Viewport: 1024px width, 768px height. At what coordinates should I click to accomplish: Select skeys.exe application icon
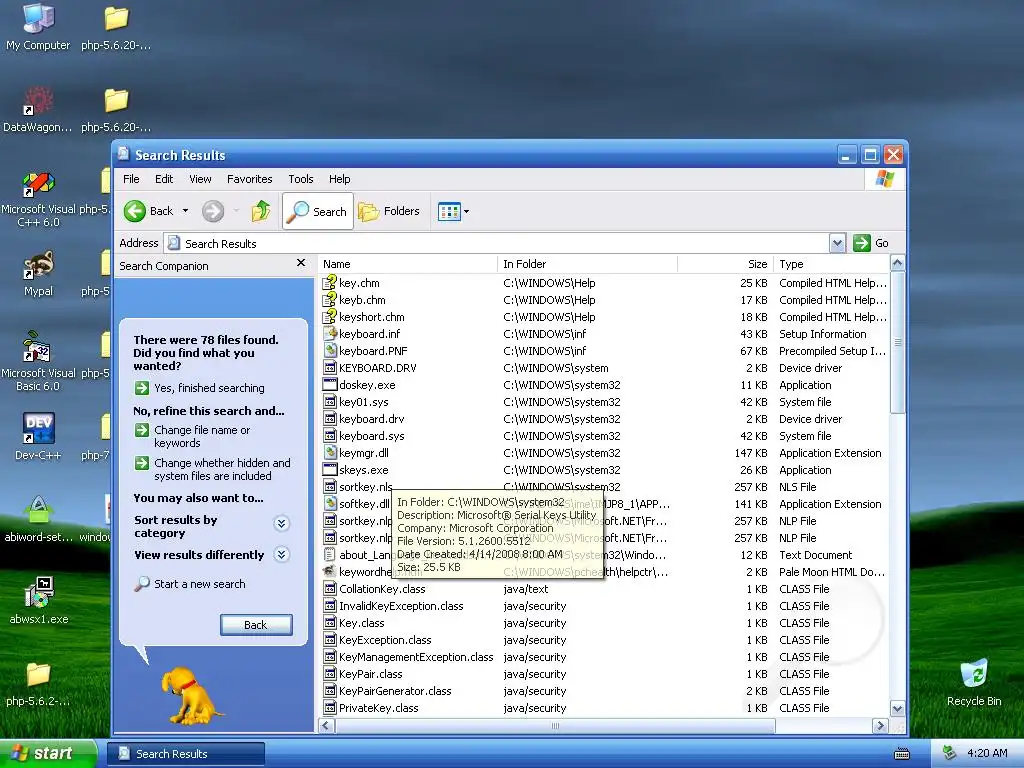[x=330, y=470]
